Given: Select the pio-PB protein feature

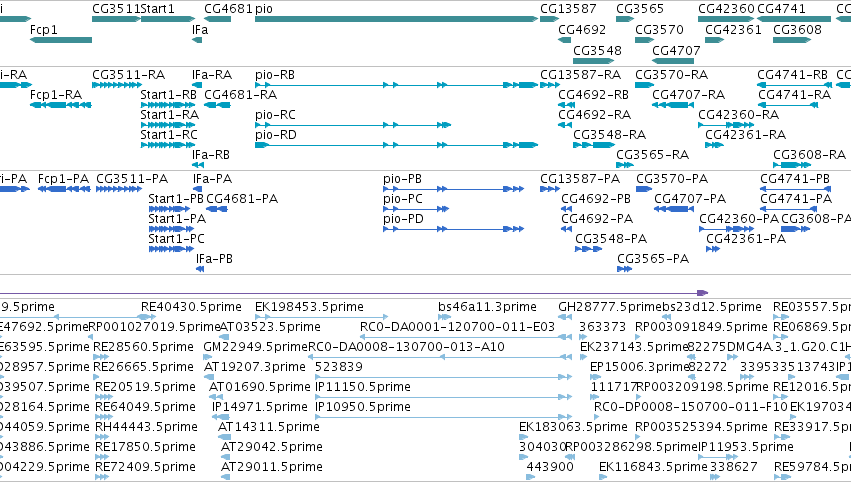Looking at the screenshot, I should pos(454,189).
